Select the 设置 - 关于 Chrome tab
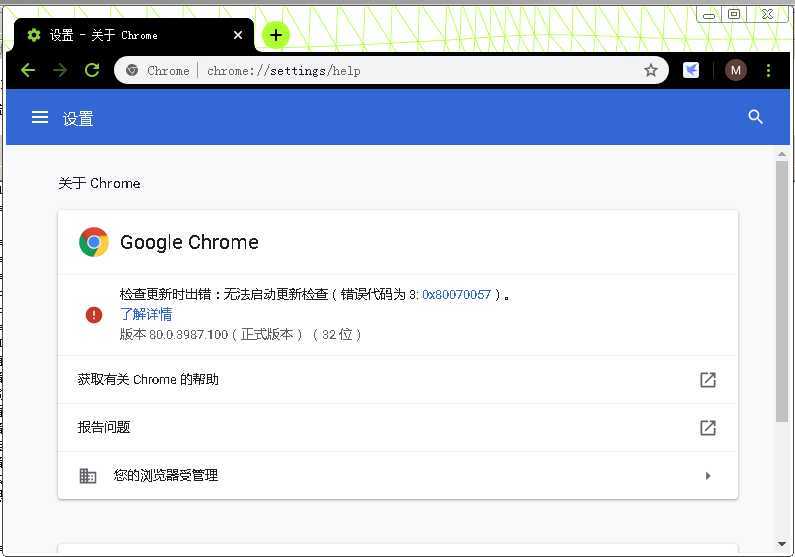 pos(133,35)
